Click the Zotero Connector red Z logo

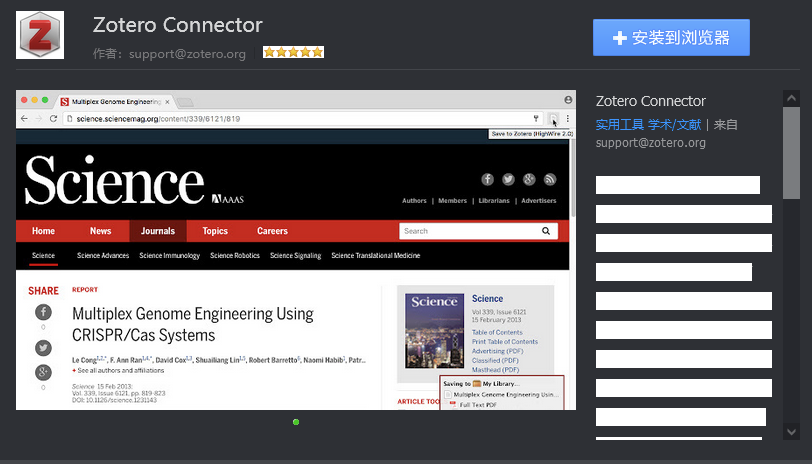coord(40,35)
